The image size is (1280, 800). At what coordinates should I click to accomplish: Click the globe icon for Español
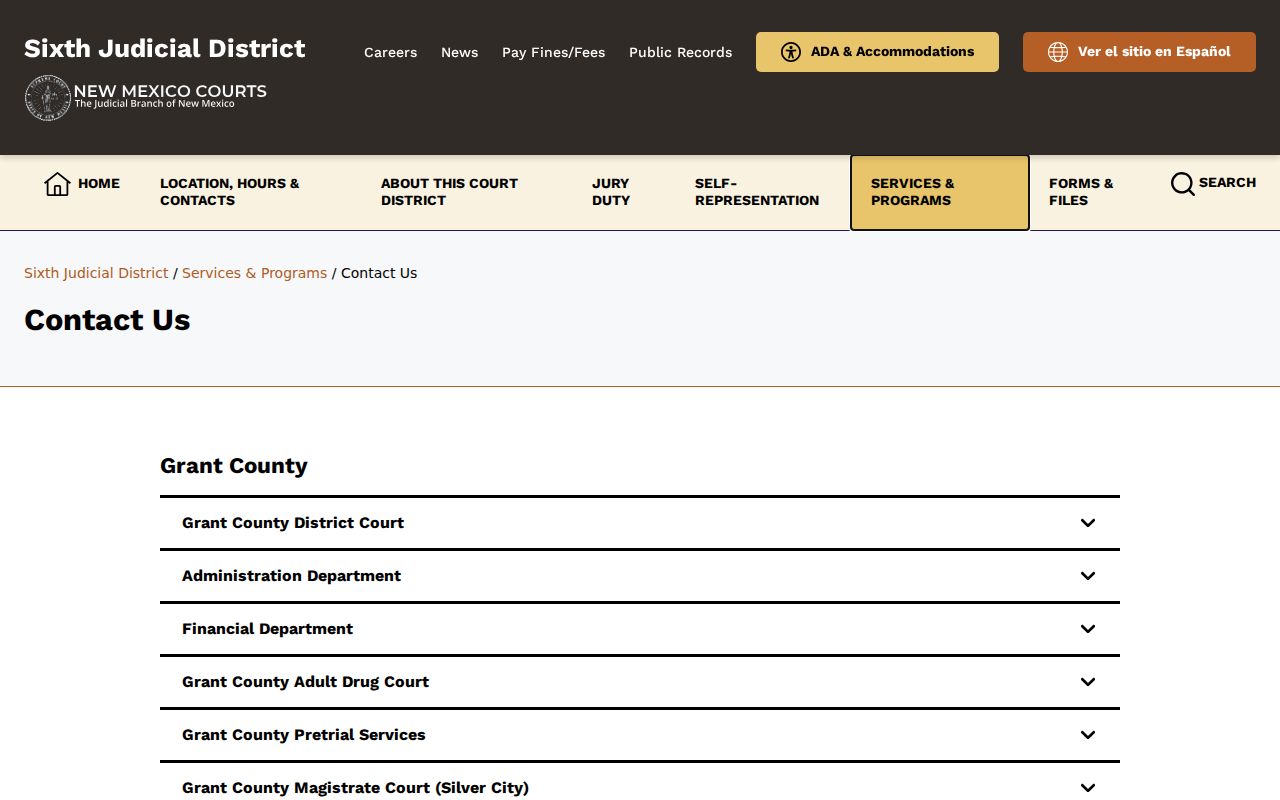pyautogui.click(x=1058, y=52)
